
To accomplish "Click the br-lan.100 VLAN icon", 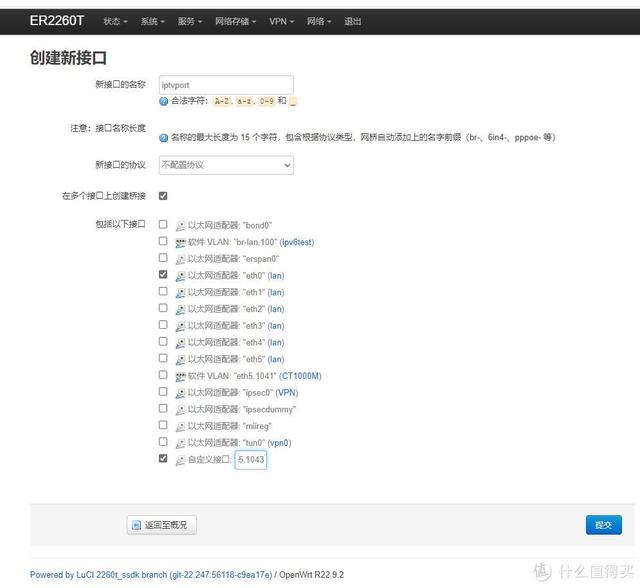I will [180, 243].
